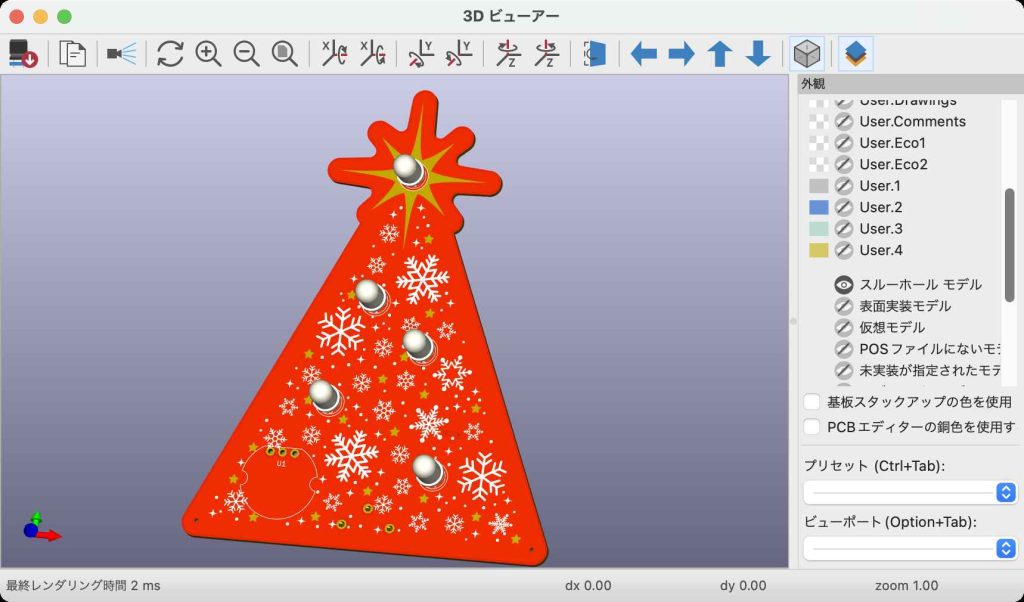Flip the board view icon
1024x602 pixels.
tap(595, 54)
